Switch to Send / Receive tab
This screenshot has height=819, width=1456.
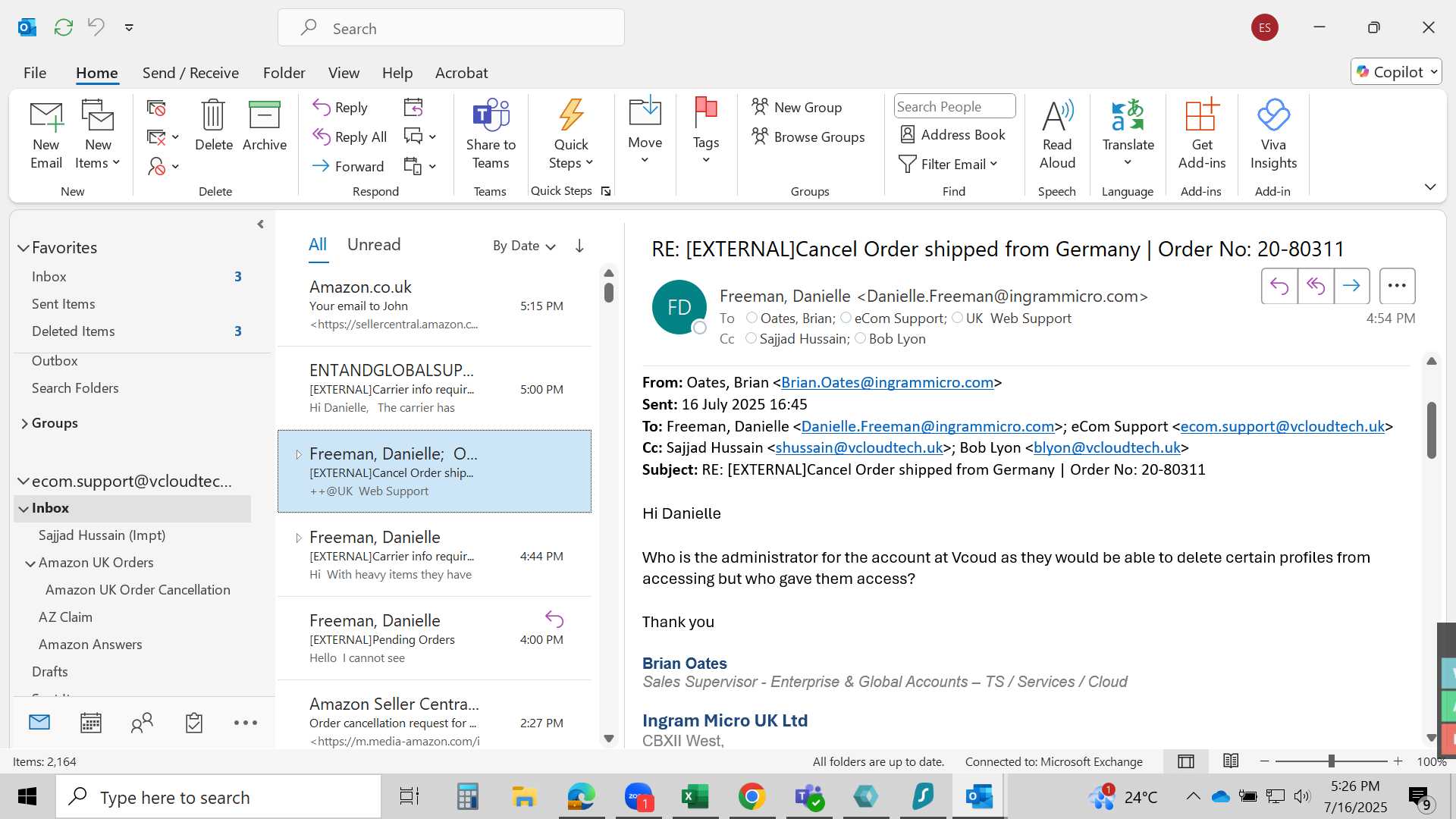tap(190, 73)
